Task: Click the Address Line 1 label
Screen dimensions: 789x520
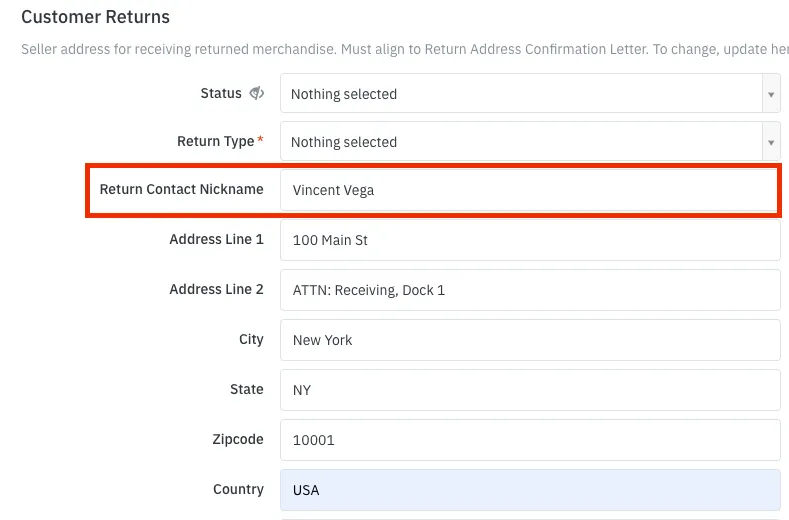Action: click(216, 239)
